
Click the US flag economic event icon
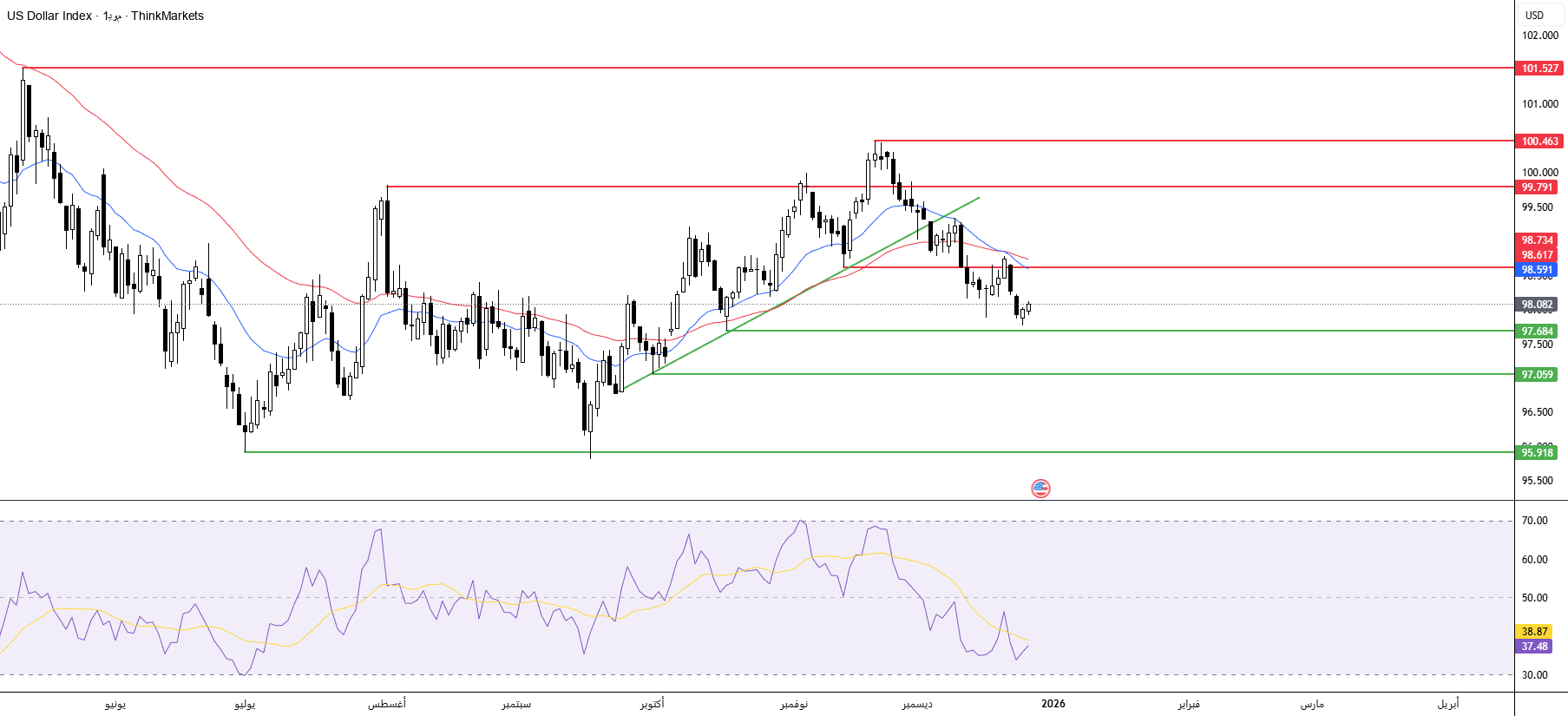(1040, 489)
